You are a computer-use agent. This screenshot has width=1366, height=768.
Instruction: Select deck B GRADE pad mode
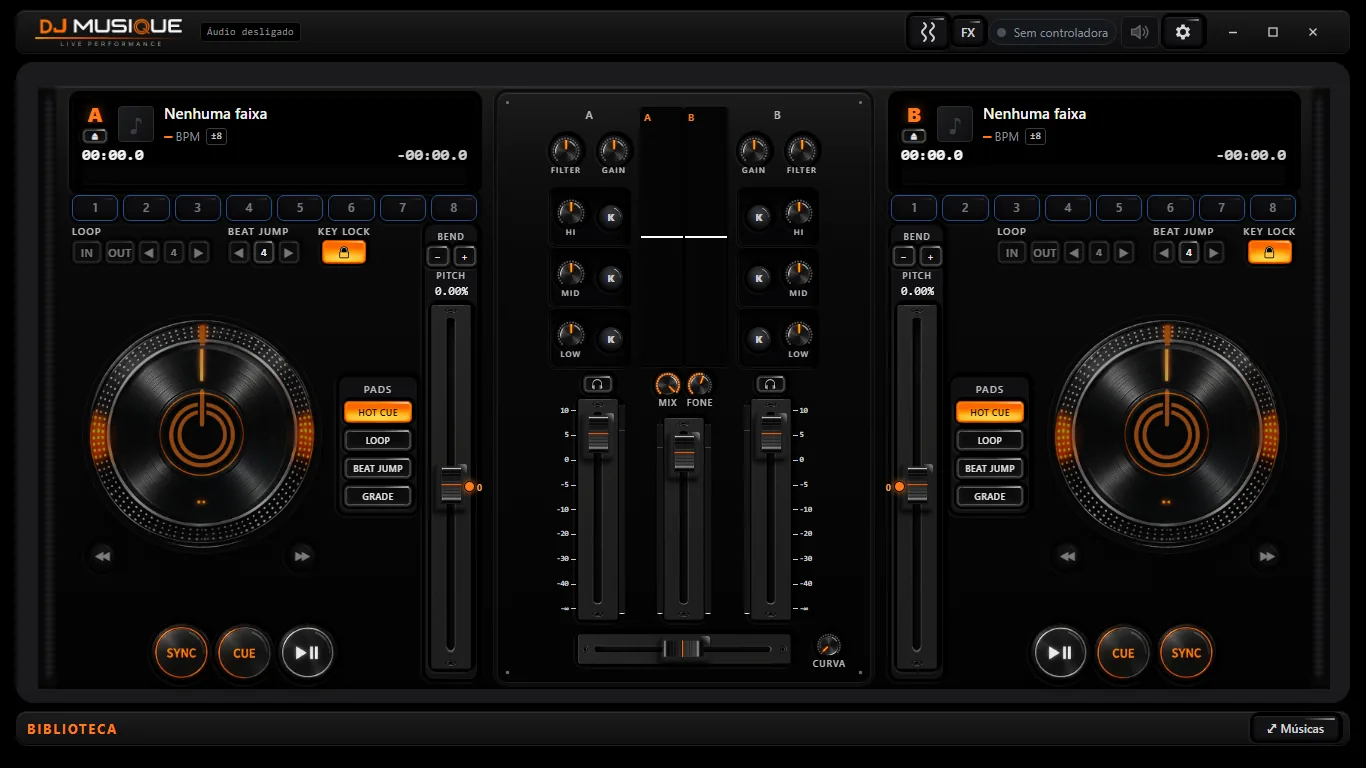point(990,496)
